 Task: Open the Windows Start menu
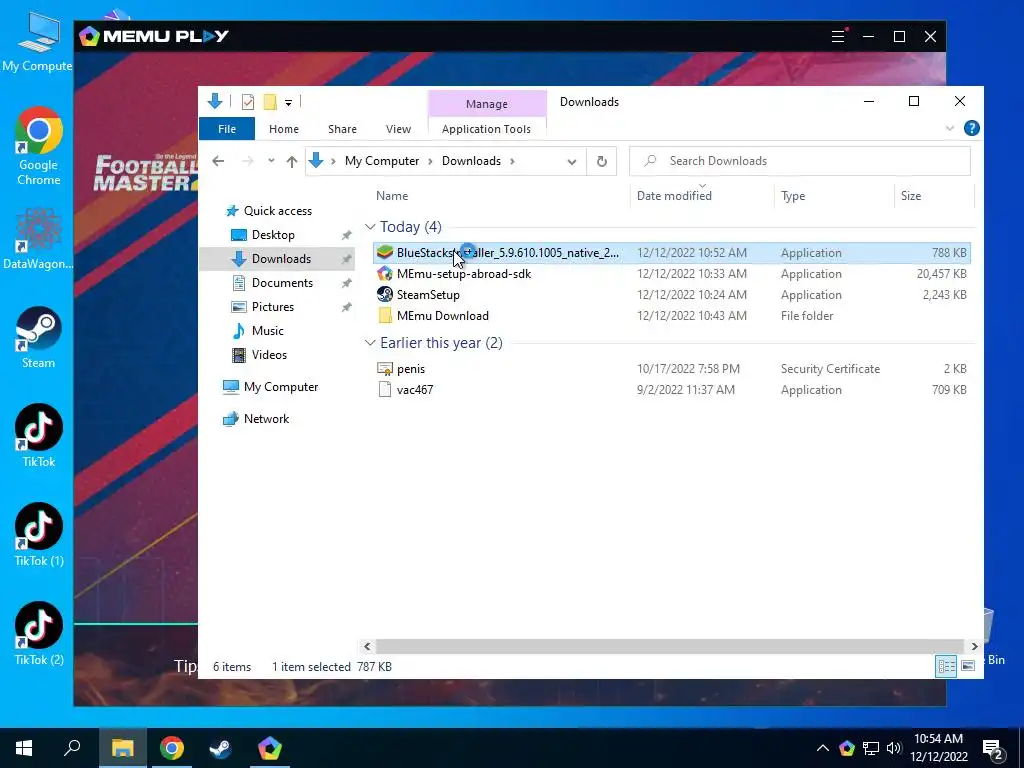tap(24, 748)
